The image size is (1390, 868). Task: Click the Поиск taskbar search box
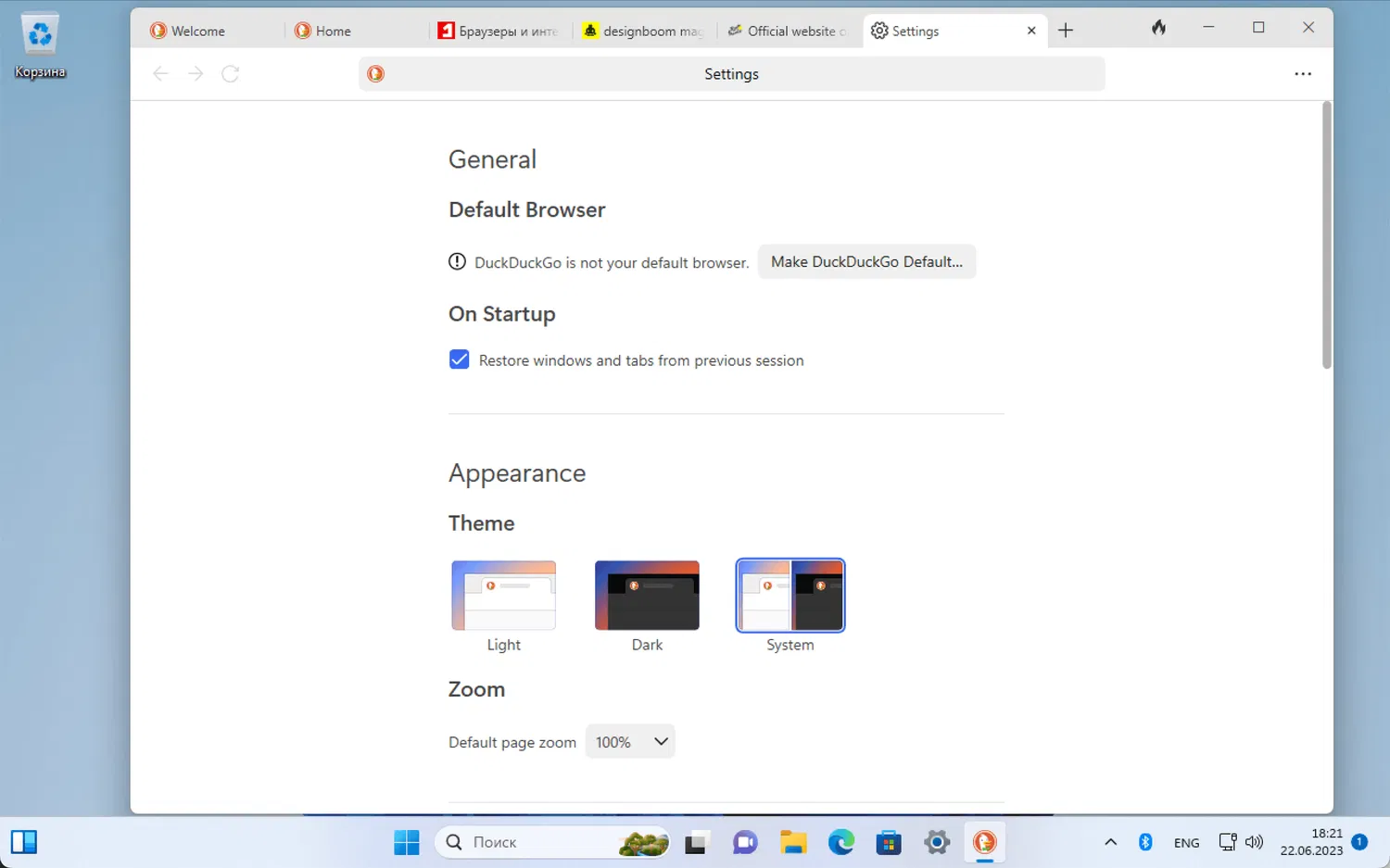coord(552,842)
